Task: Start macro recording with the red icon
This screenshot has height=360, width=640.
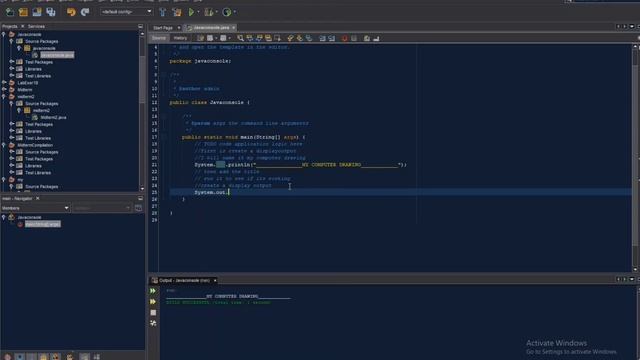Action: point(344,38)
